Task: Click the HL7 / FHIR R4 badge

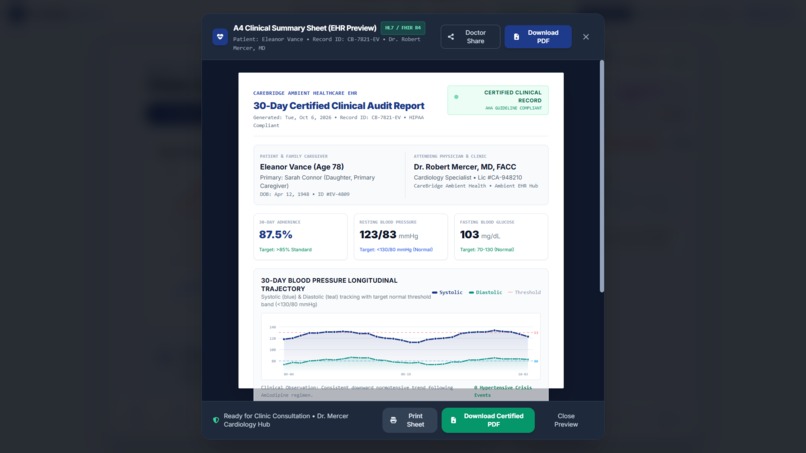Action: [x=403, y=28]
